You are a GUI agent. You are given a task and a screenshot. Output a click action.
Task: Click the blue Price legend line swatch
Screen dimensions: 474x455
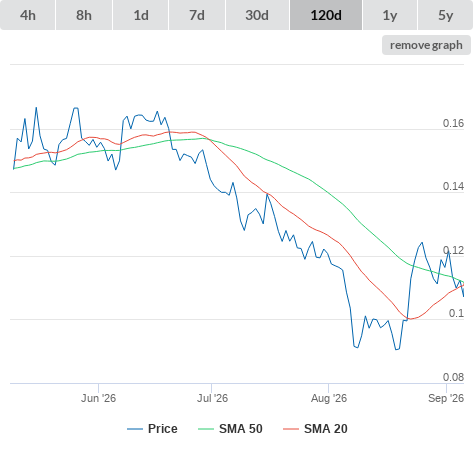pos(135,429)
